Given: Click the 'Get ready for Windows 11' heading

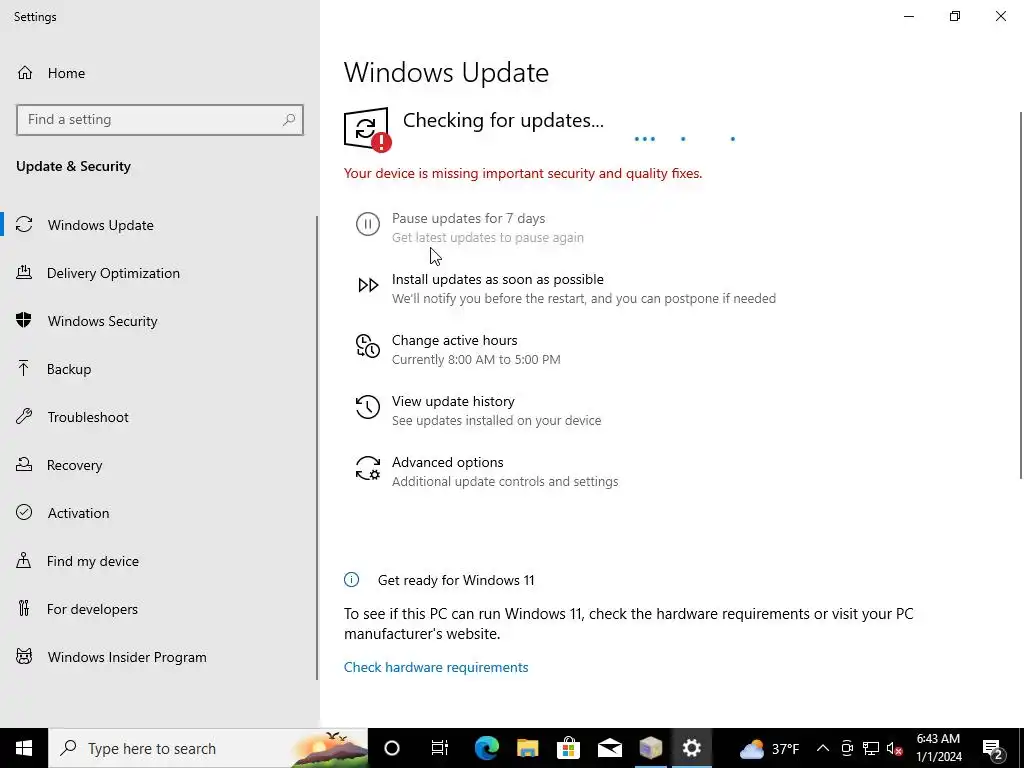Looking at the screenshot, I should (x=456, y=580).
